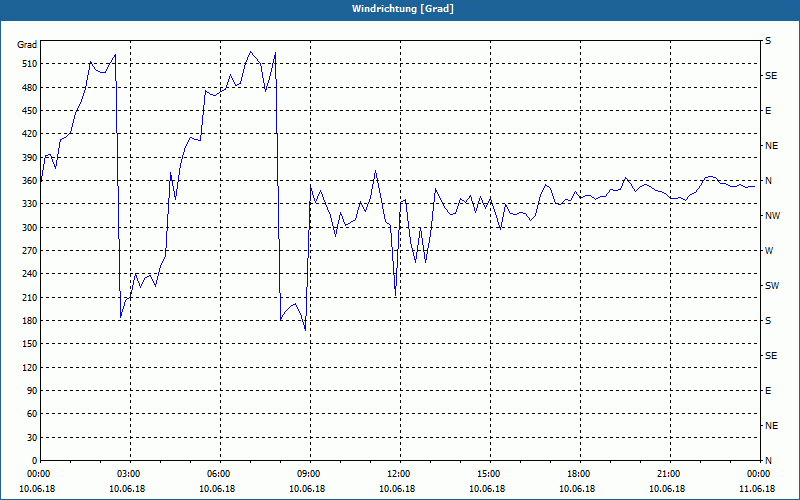This screenshot has height=500, width=800.
Task: Click the NW compass label
Action: 772,216
